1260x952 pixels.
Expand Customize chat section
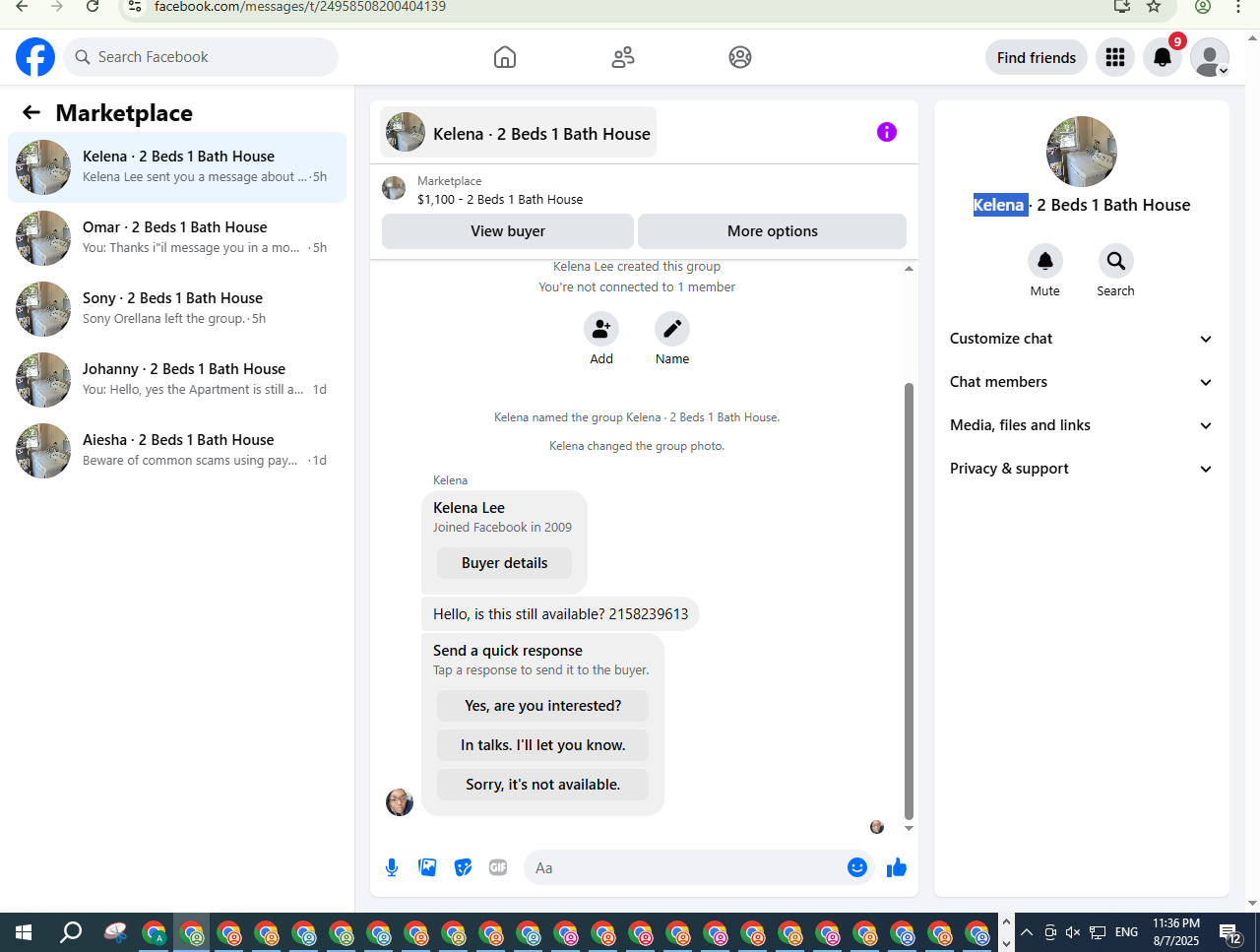point(1081,339)
